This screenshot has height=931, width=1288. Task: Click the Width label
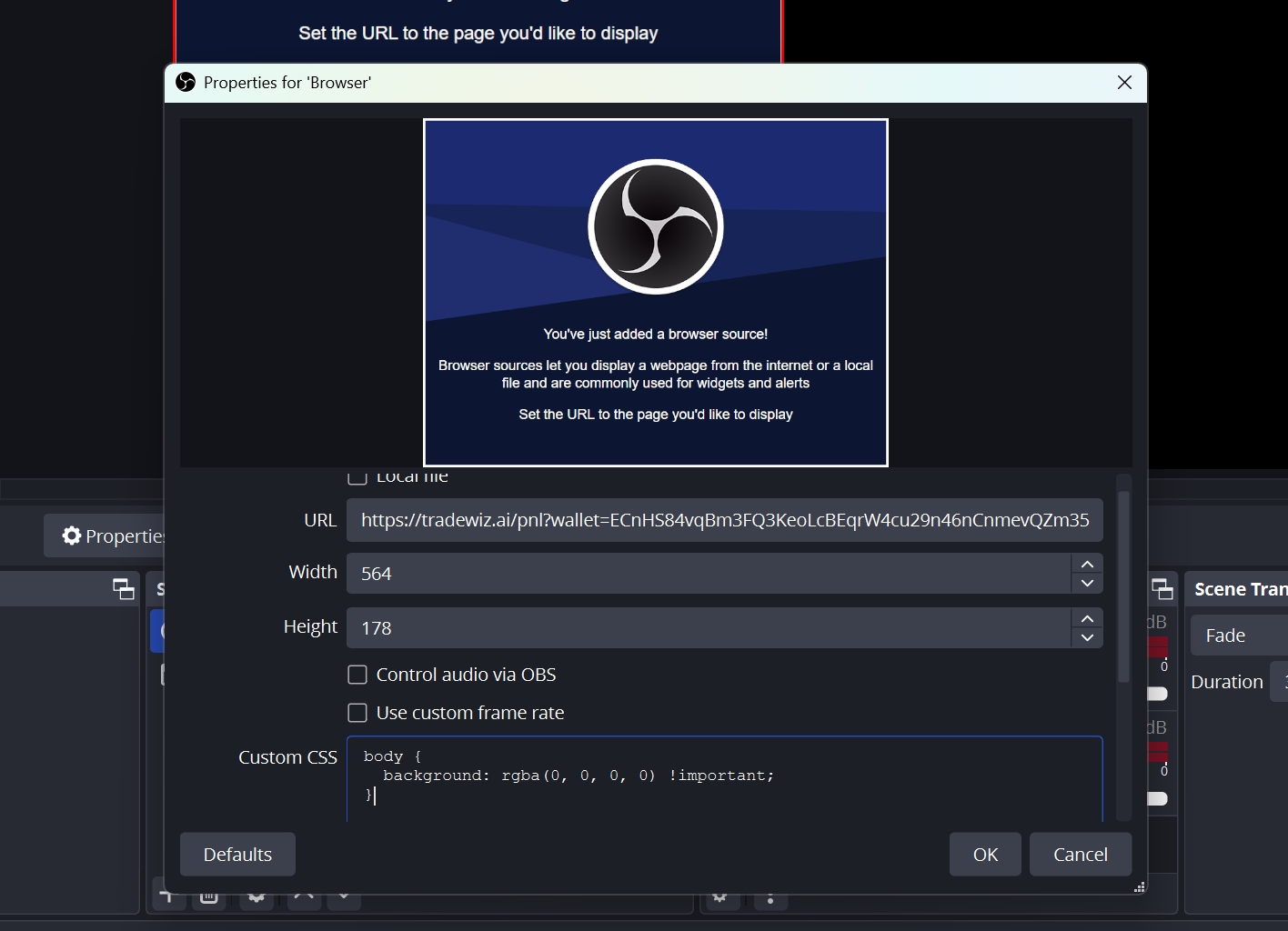(x=313, y=572)
